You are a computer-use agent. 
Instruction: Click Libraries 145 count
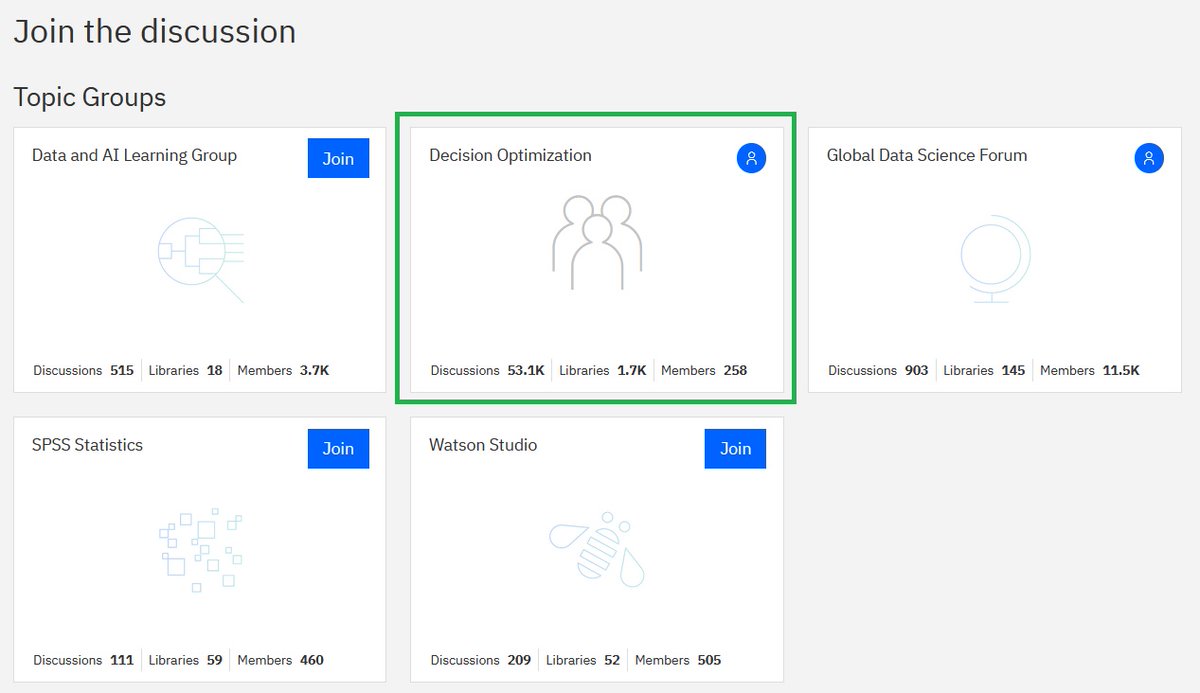click(x=984, y=370)
